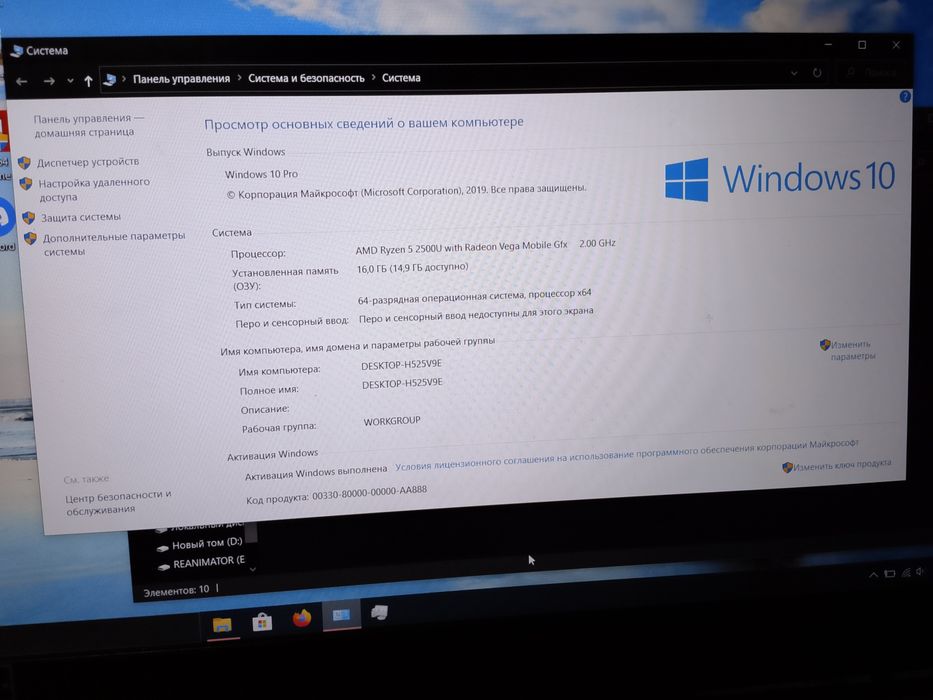
Task: Go up one level with up arrow
Action: click(88, 81)
